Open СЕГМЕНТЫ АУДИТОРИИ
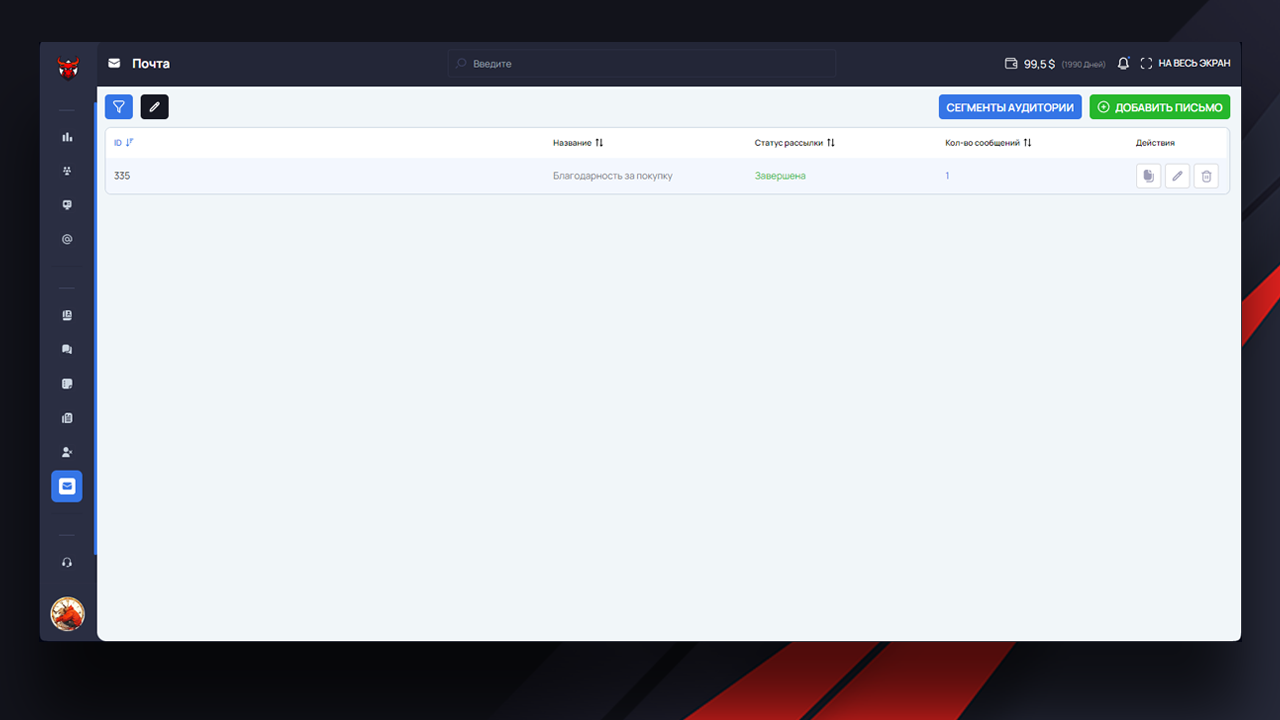The height and width of the screenshot is (720, 1280). coord(1010,107)
